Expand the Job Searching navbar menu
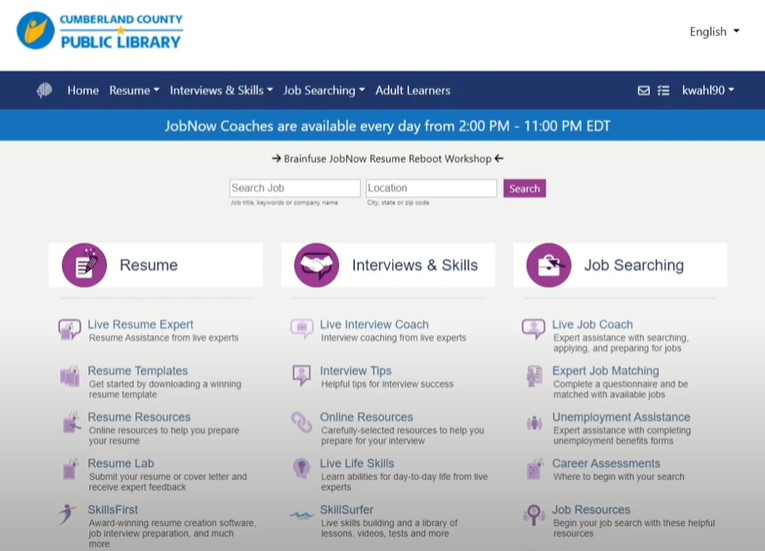This screenshot has height=551, width=765. tap(323, 91)
